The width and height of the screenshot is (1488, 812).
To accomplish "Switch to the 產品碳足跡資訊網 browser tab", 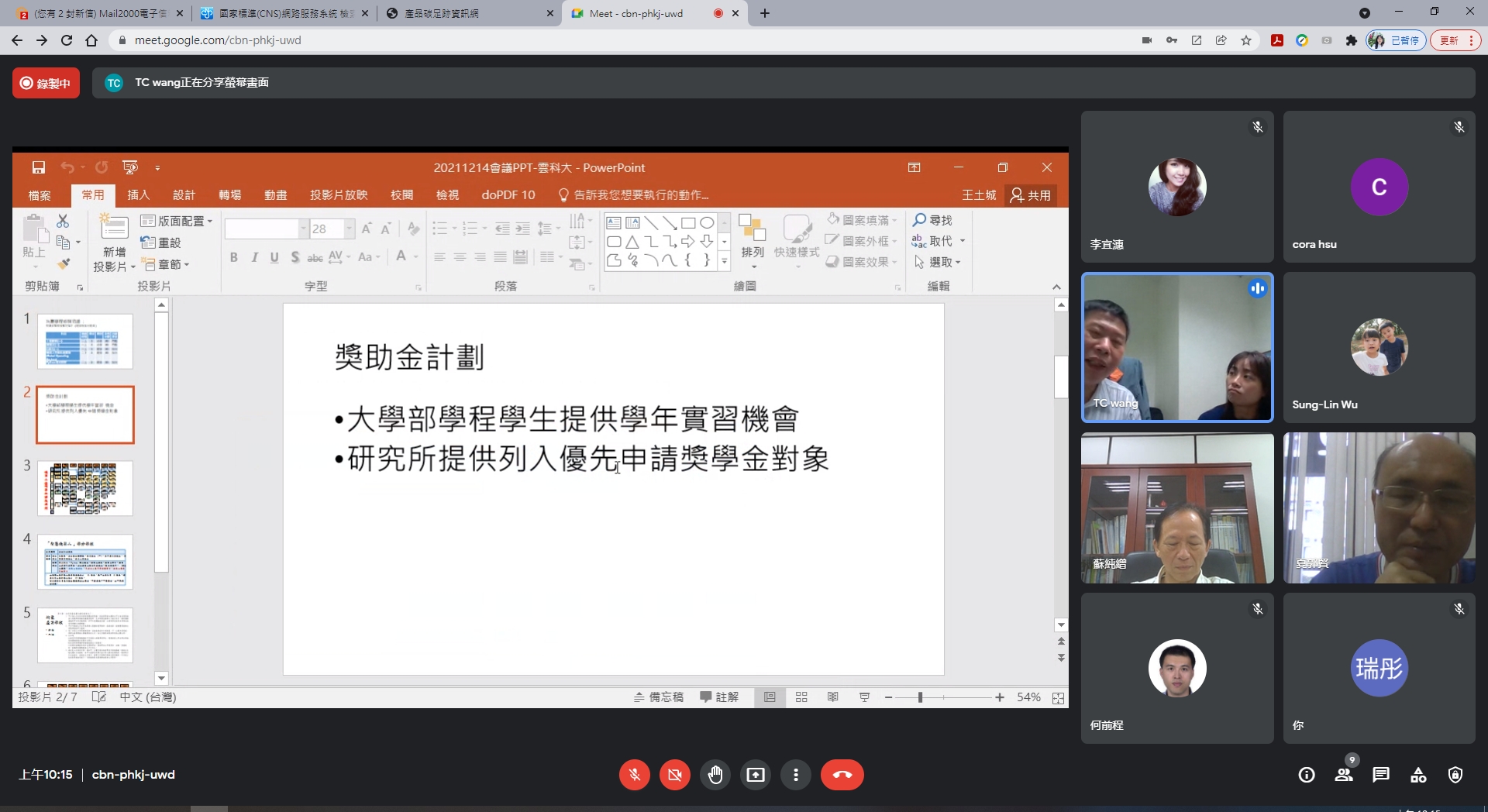I will 468,13.
